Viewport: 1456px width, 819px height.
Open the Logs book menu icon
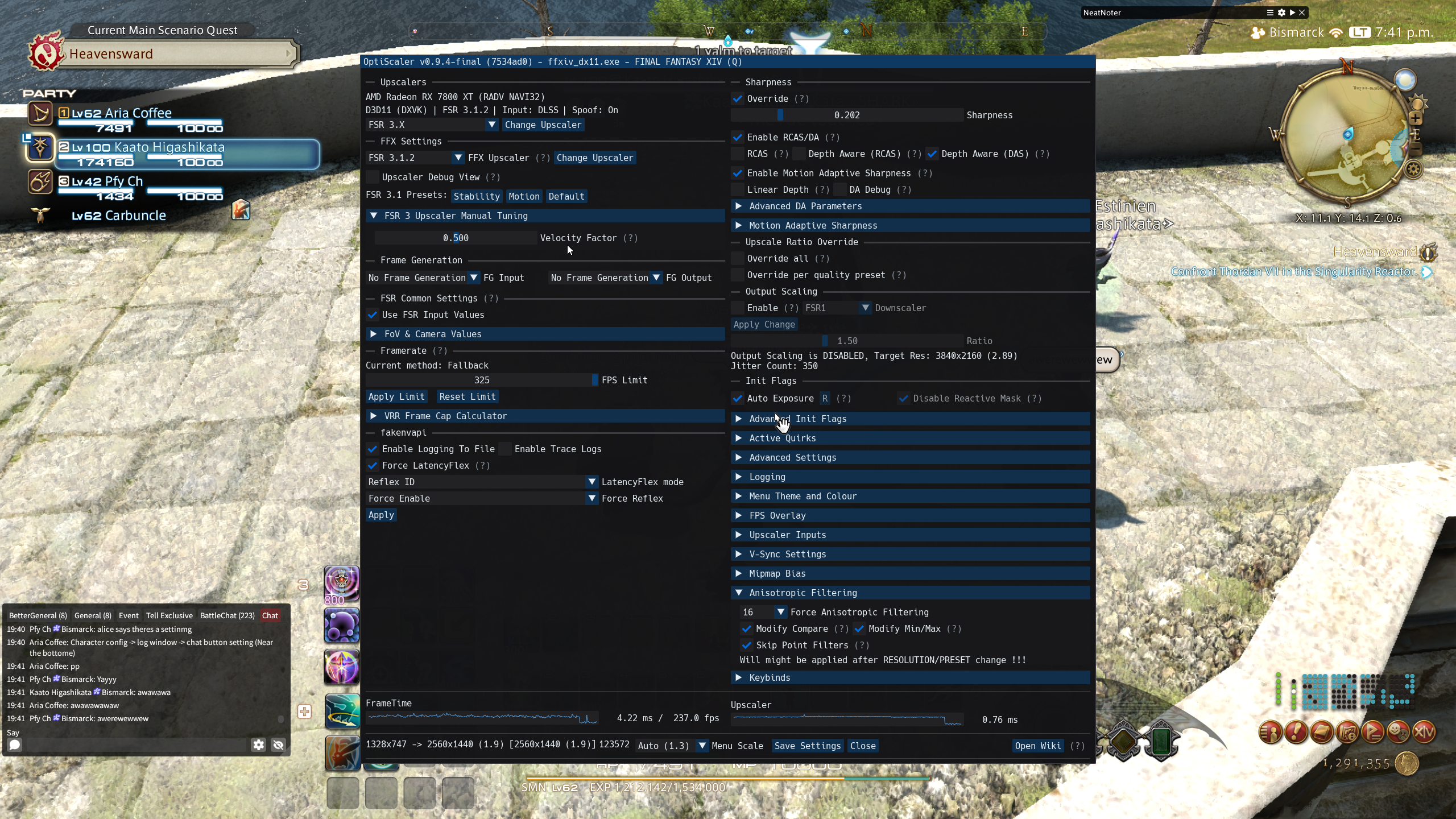pos(1322,732)
